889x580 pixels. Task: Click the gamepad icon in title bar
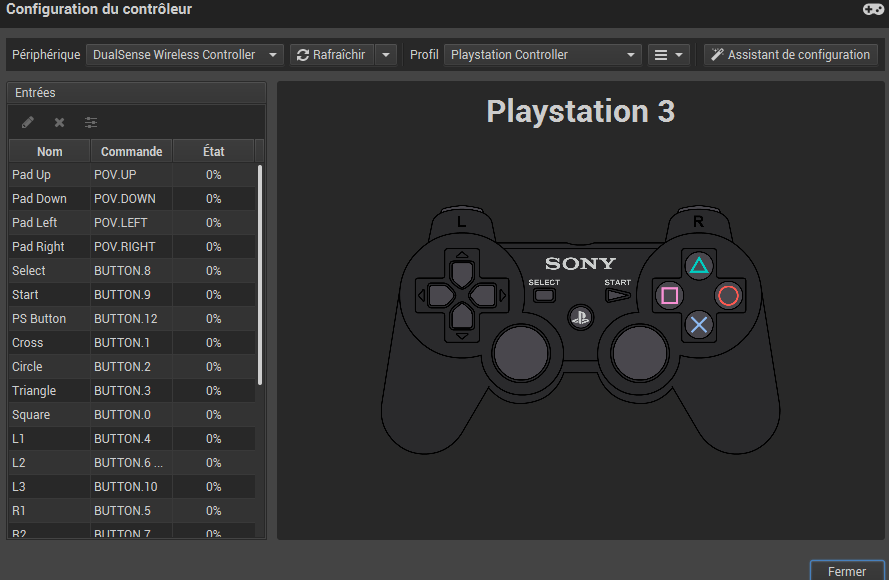pos(873,9)
